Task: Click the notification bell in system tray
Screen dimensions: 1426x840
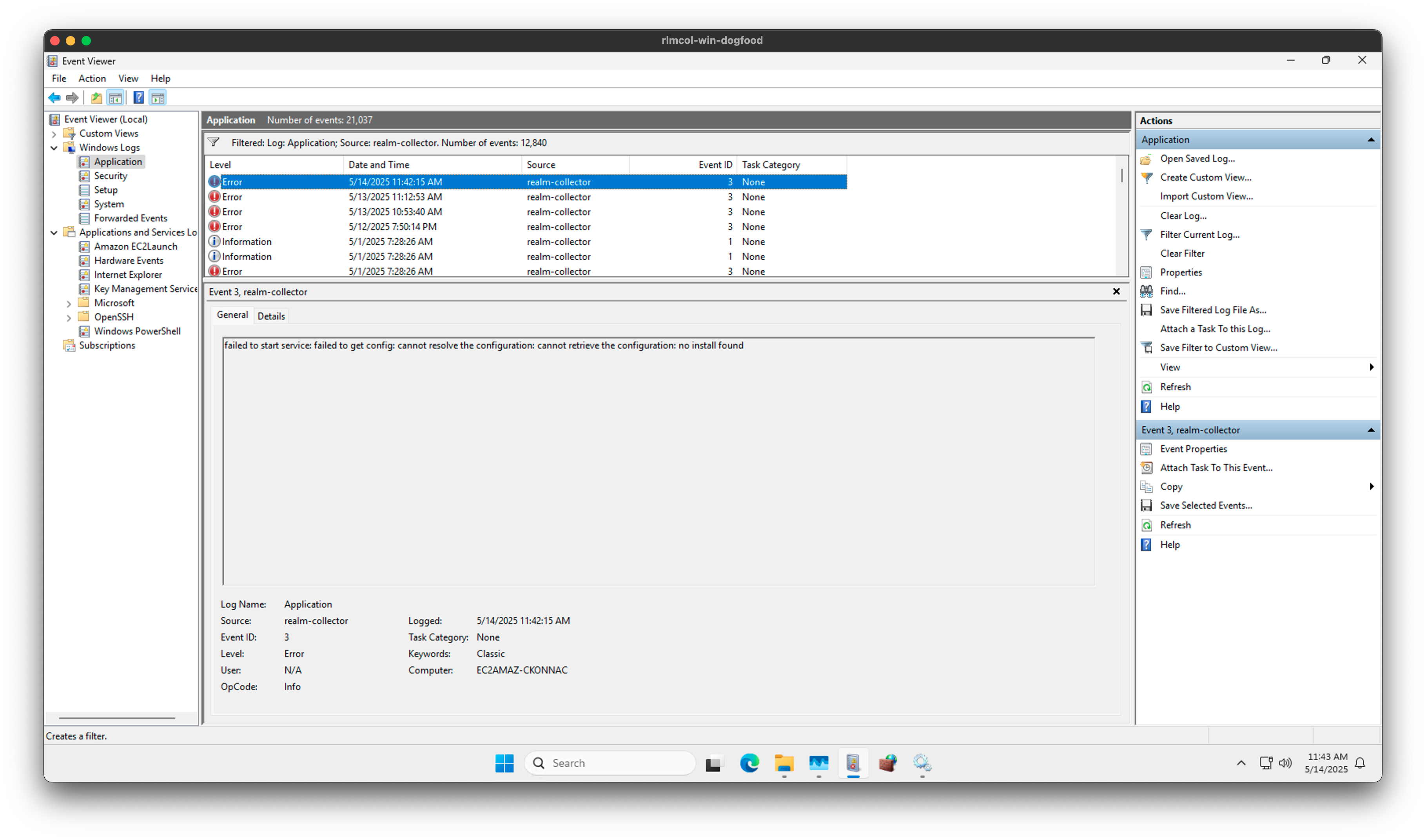Action: tap(1360, 763)
